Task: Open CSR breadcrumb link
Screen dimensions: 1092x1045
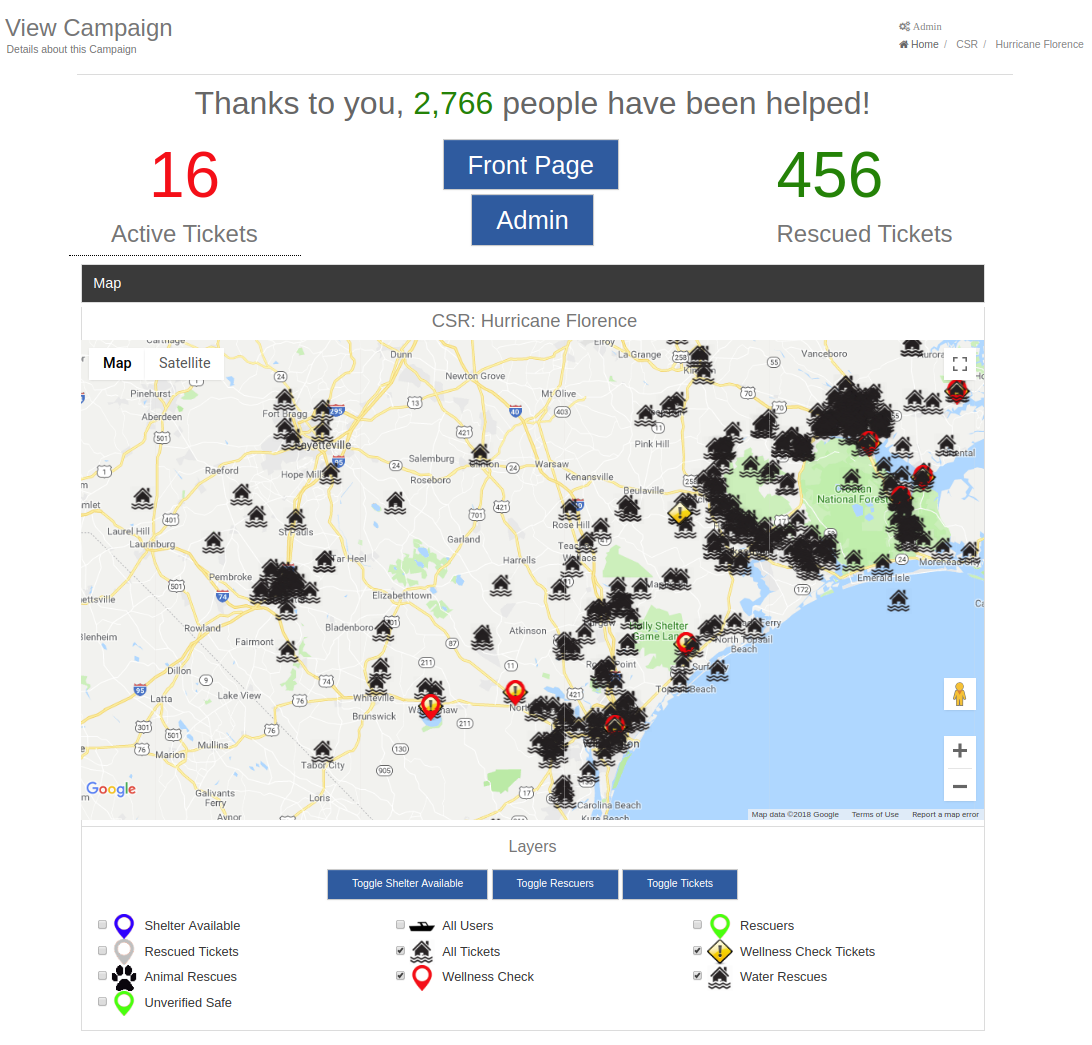Action: point(967,45)
